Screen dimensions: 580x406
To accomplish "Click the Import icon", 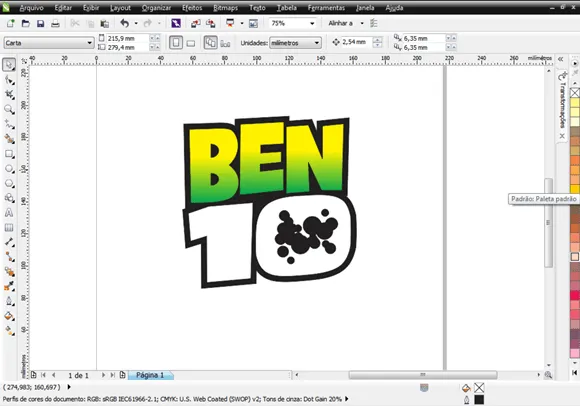I will coord(195,24).
